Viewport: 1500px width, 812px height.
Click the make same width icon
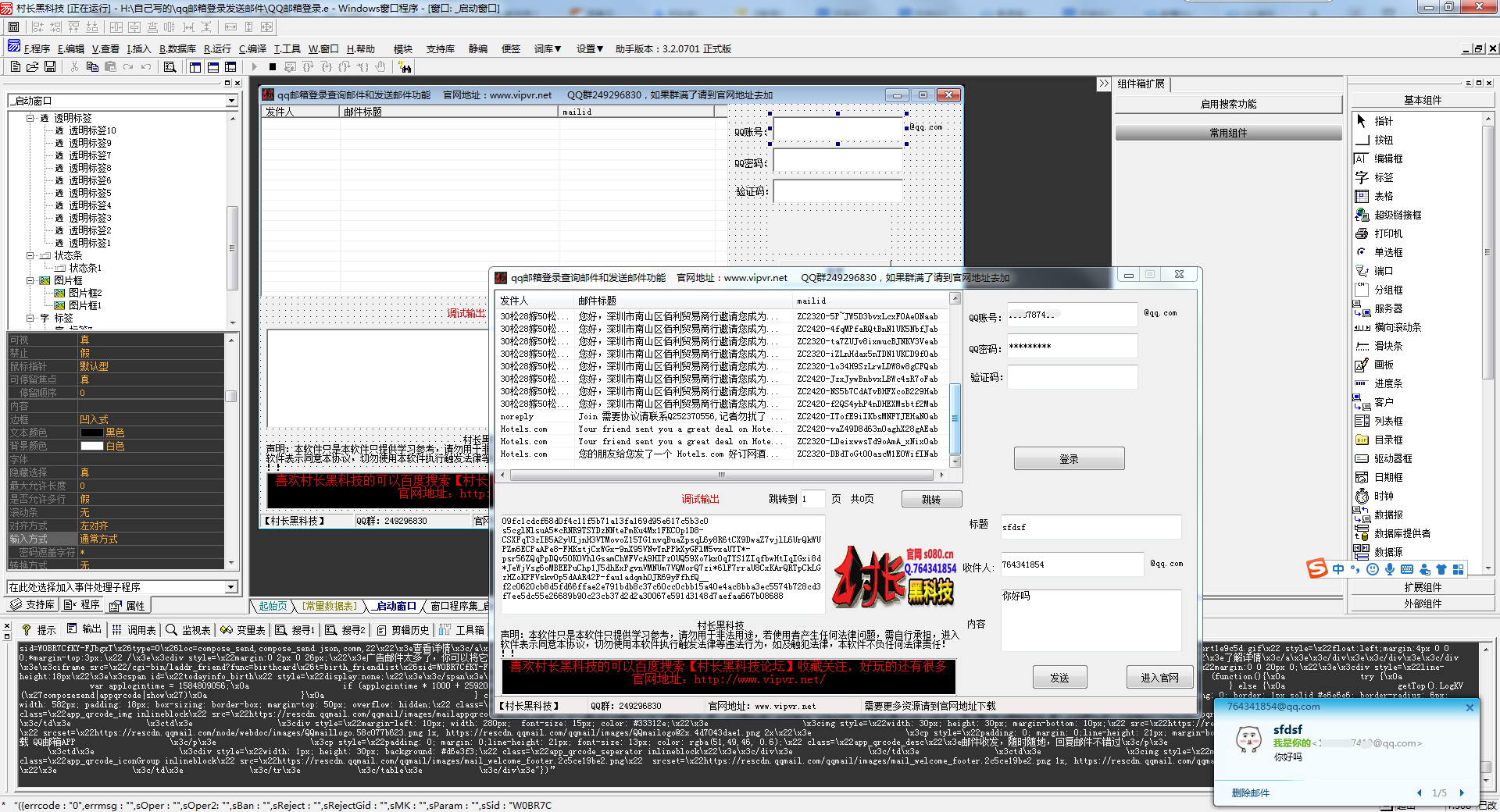point(230,27)
